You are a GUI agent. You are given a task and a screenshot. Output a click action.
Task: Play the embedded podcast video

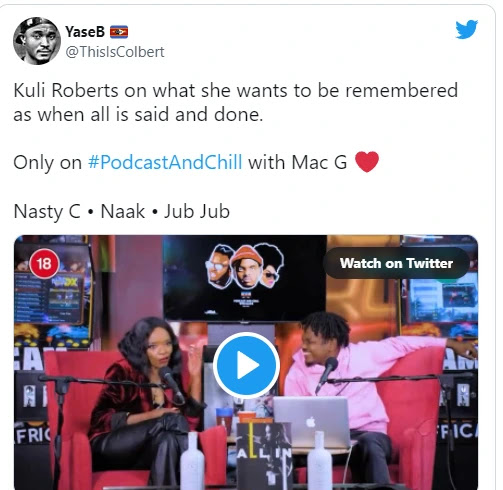[246, 365]
